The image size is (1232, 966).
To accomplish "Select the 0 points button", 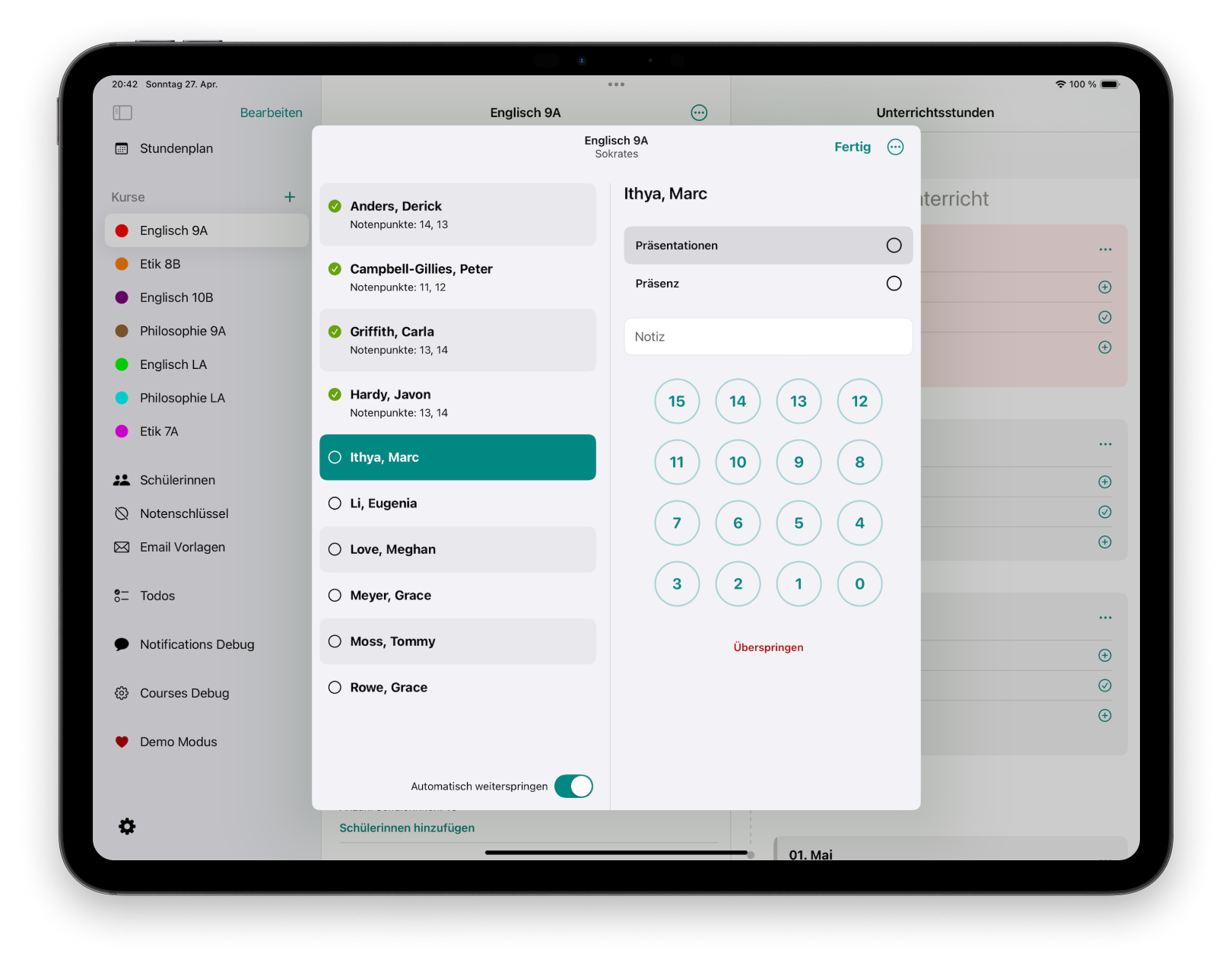I will click(x=859, y=583).
